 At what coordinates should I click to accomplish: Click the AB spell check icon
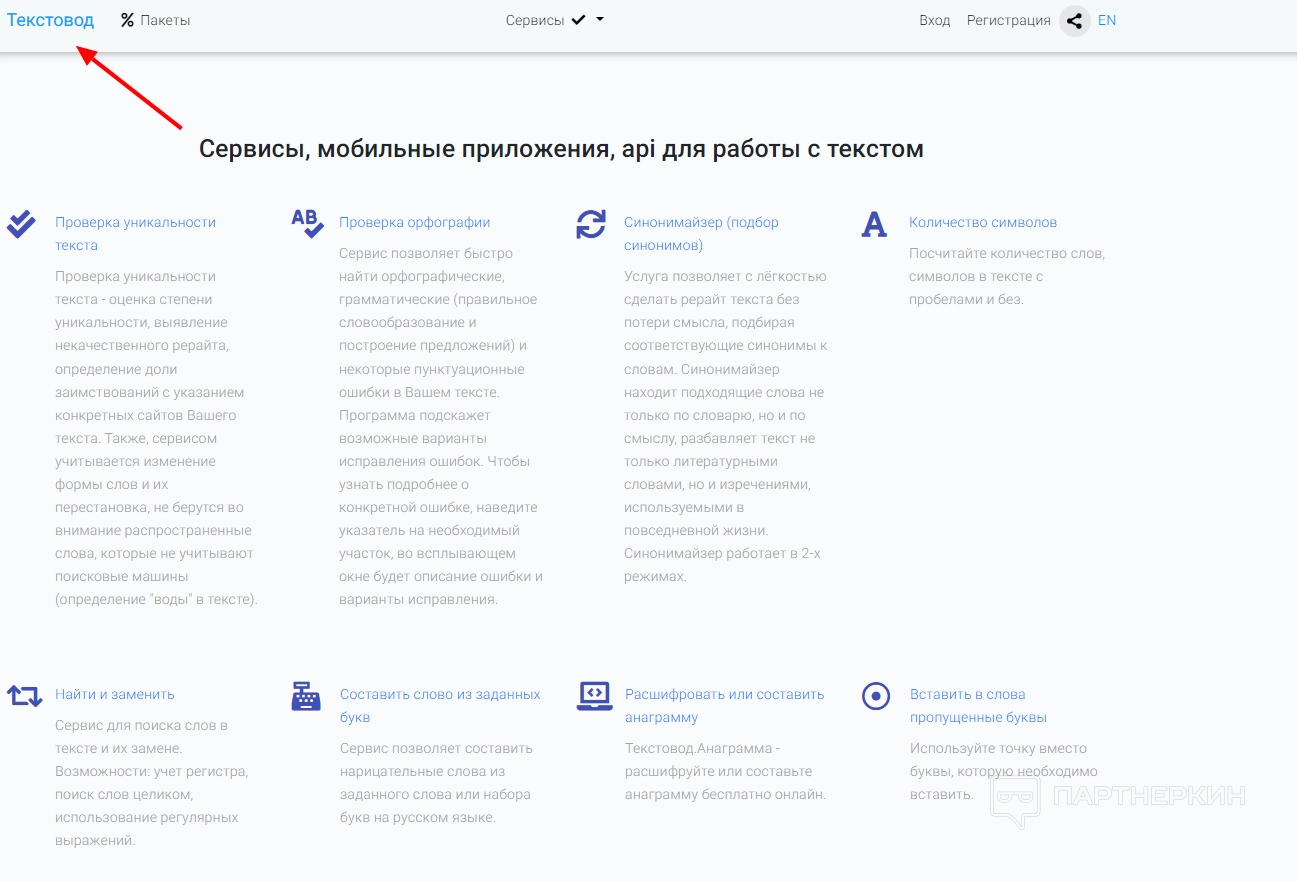[307, 223]
